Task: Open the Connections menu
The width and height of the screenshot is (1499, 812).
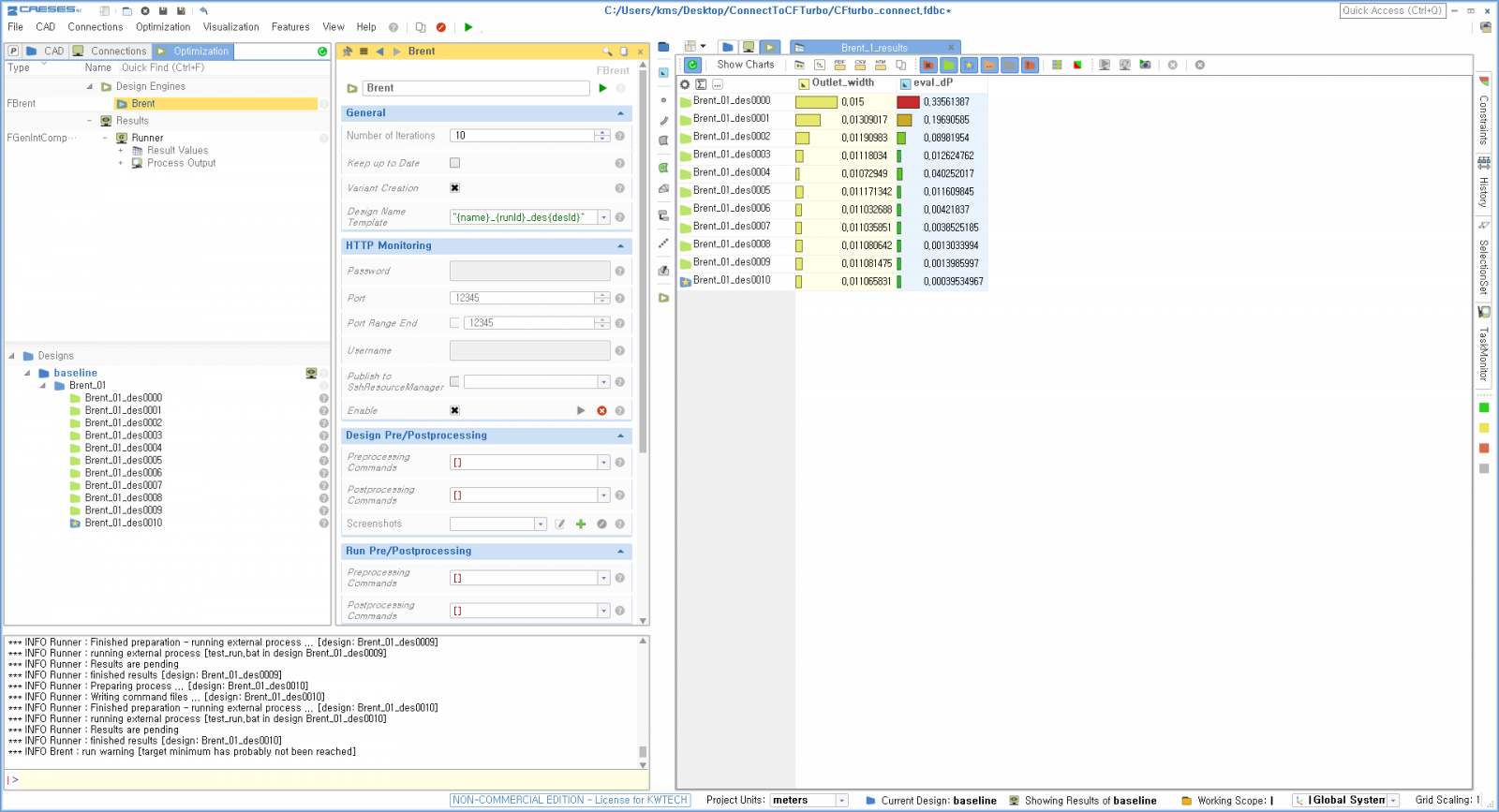Action: [x=96, y=27]
